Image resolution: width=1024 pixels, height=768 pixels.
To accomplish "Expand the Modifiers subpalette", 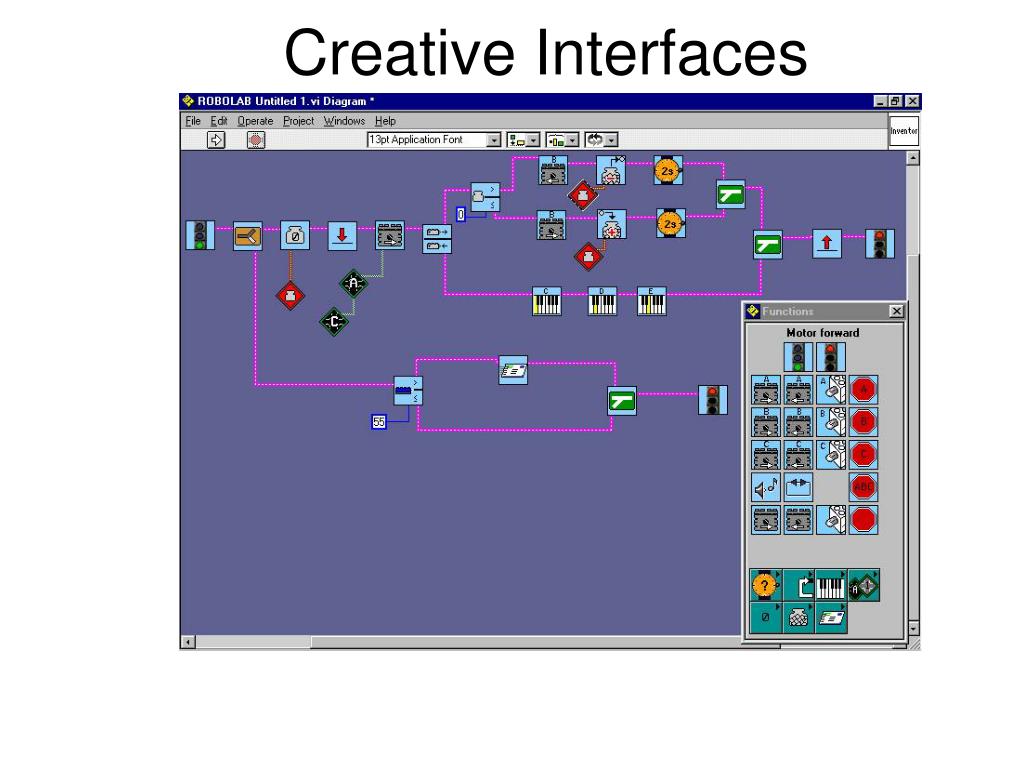I will tap(864, 585).
